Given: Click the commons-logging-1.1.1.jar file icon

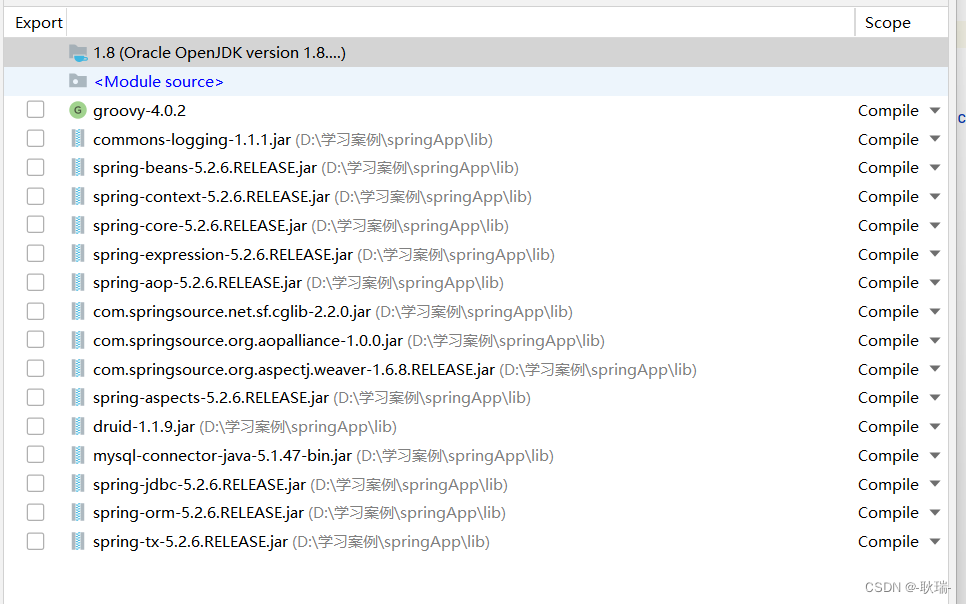Looking at the screenshot, I should (x=78, y=139).
